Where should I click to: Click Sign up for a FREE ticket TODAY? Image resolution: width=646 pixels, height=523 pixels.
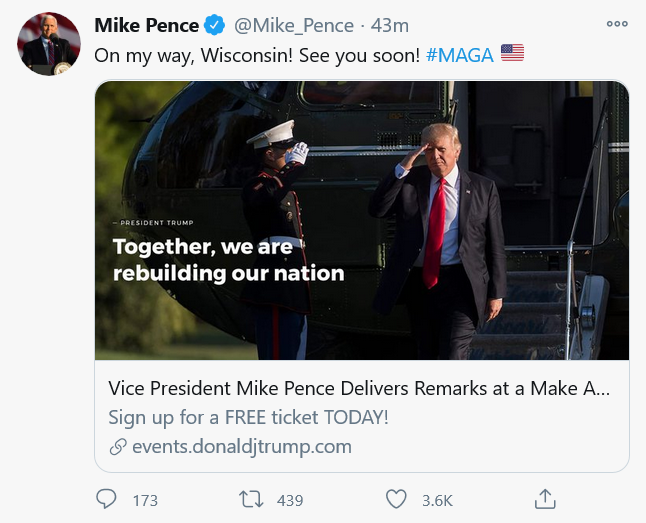(x=248, y=417)
